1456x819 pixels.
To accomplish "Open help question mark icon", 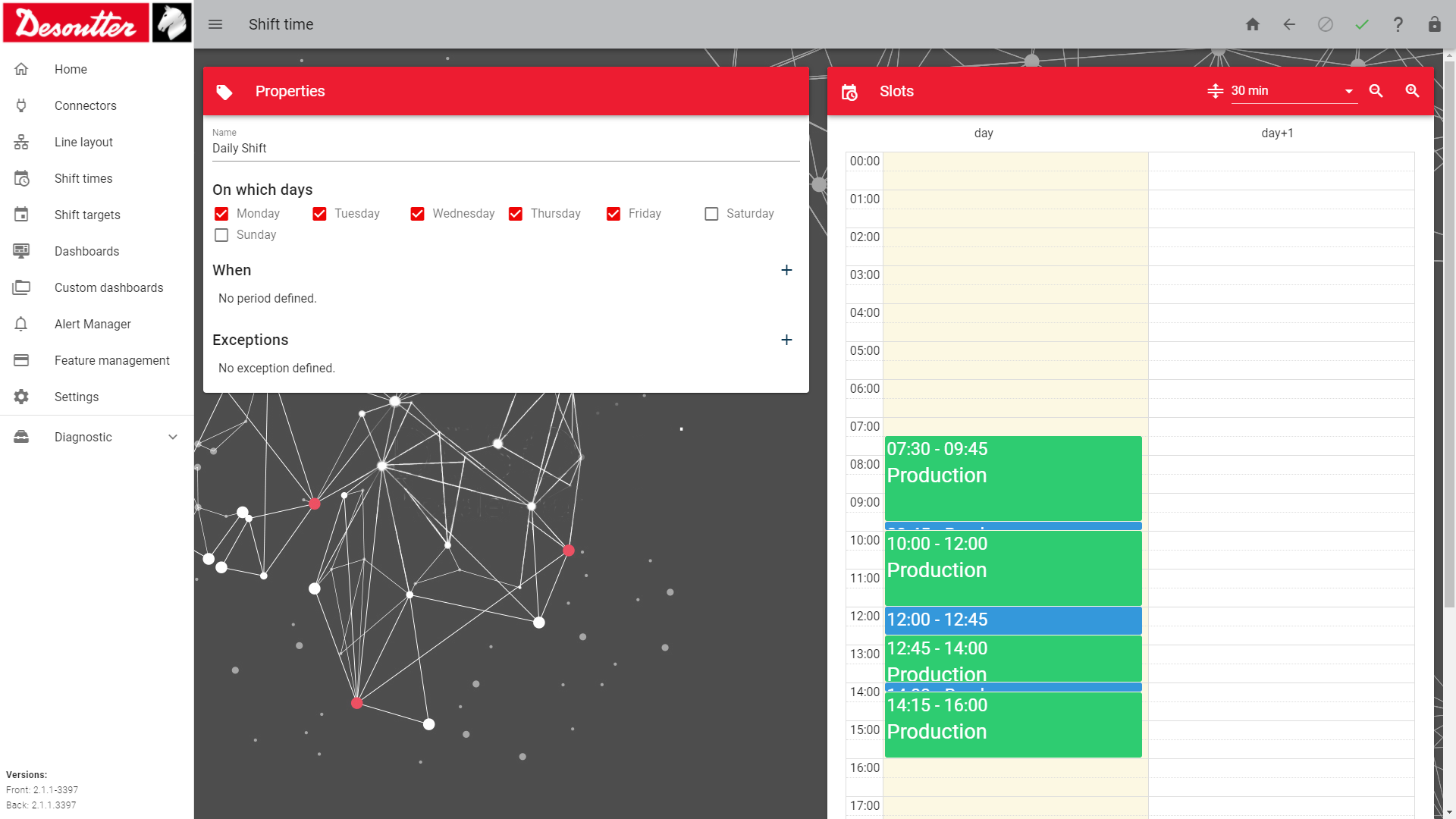I will pyautogui.click(x=1398, y=24).
